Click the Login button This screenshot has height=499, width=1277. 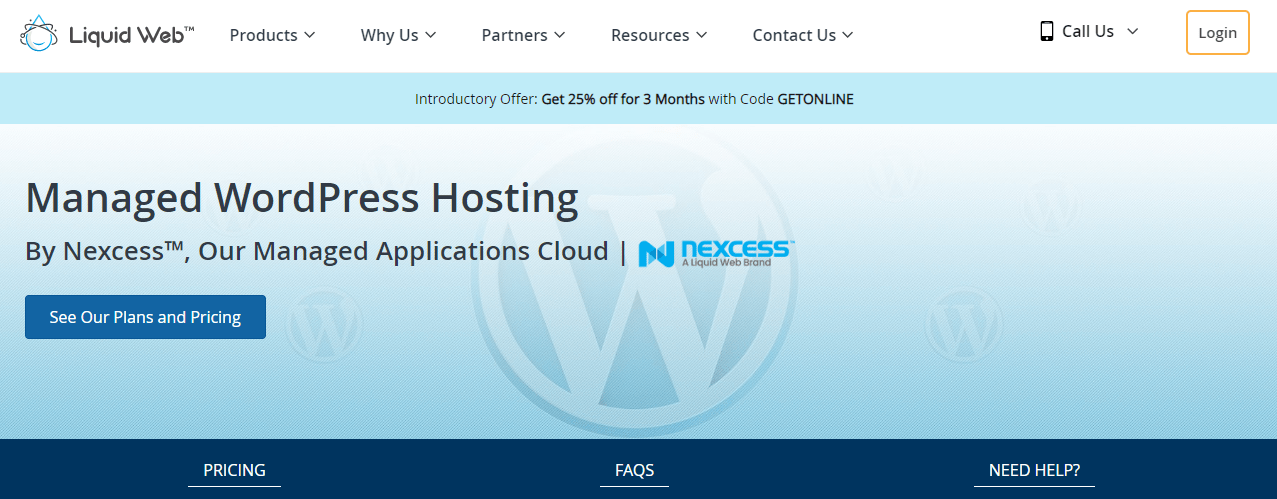click(1217, 32)
